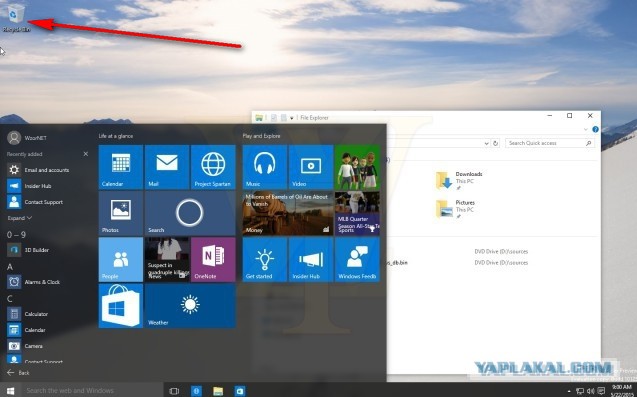Select the Downloads folder in File Explorer
Viewport: 637px width, 397px height.
coord(459,180)
